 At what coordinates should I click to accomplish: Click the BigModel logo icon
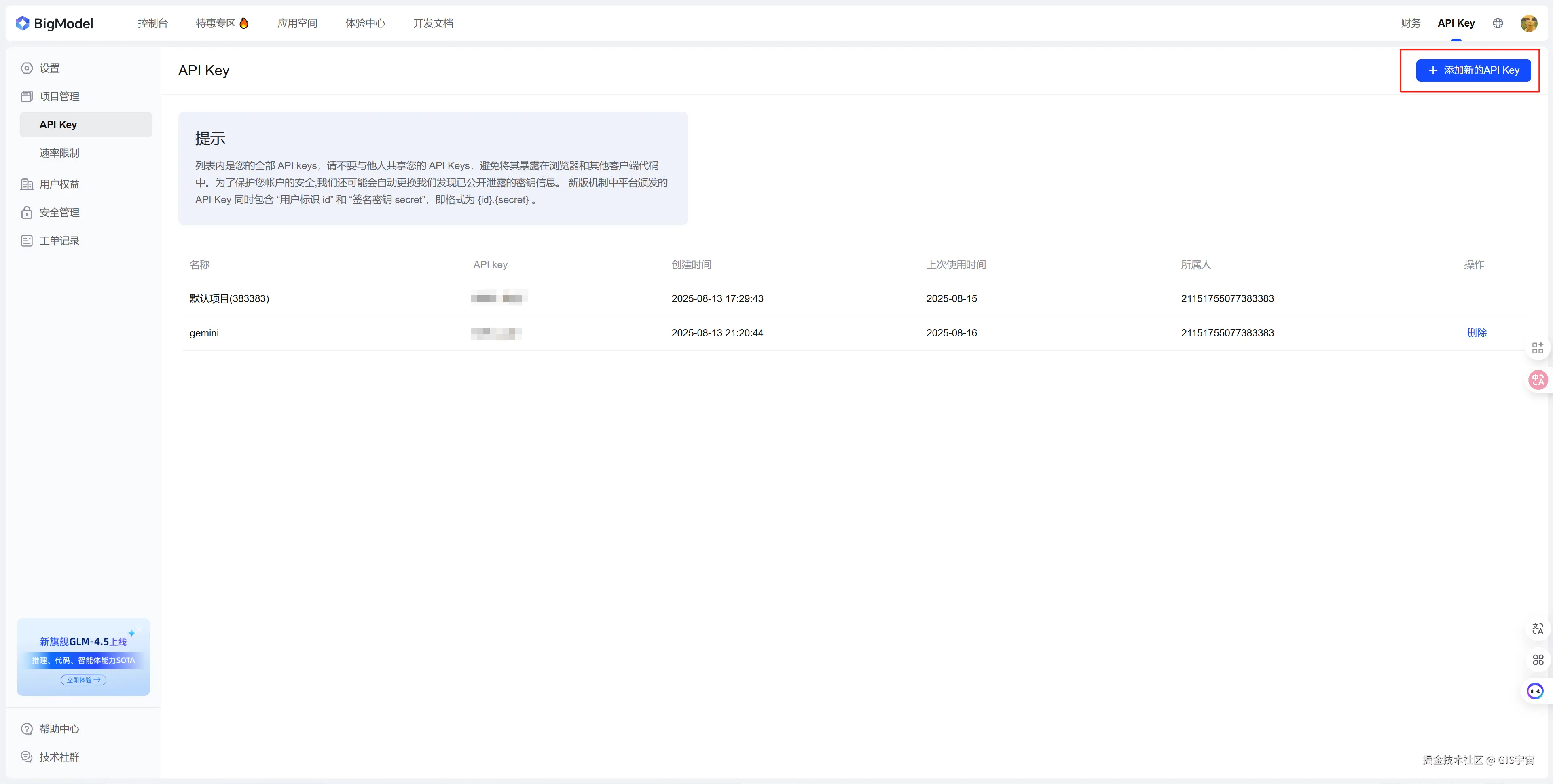[x=23, y=23]
